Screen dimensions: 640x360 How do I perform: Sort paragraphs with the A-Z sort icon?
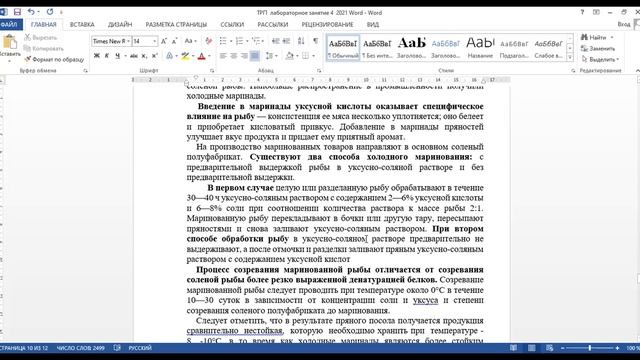tap(301, 41)
